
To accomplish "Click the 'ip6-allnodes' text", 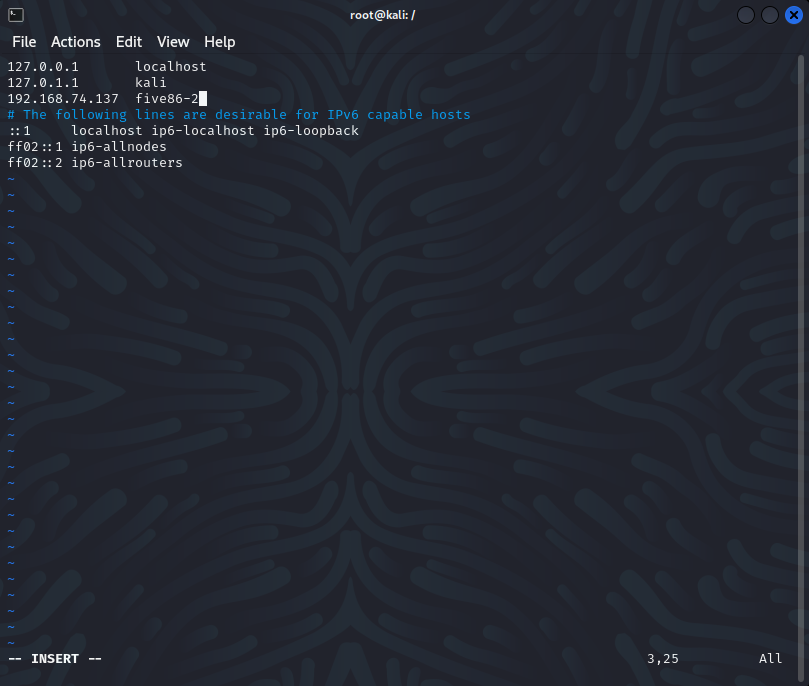I will click(119, 147).
